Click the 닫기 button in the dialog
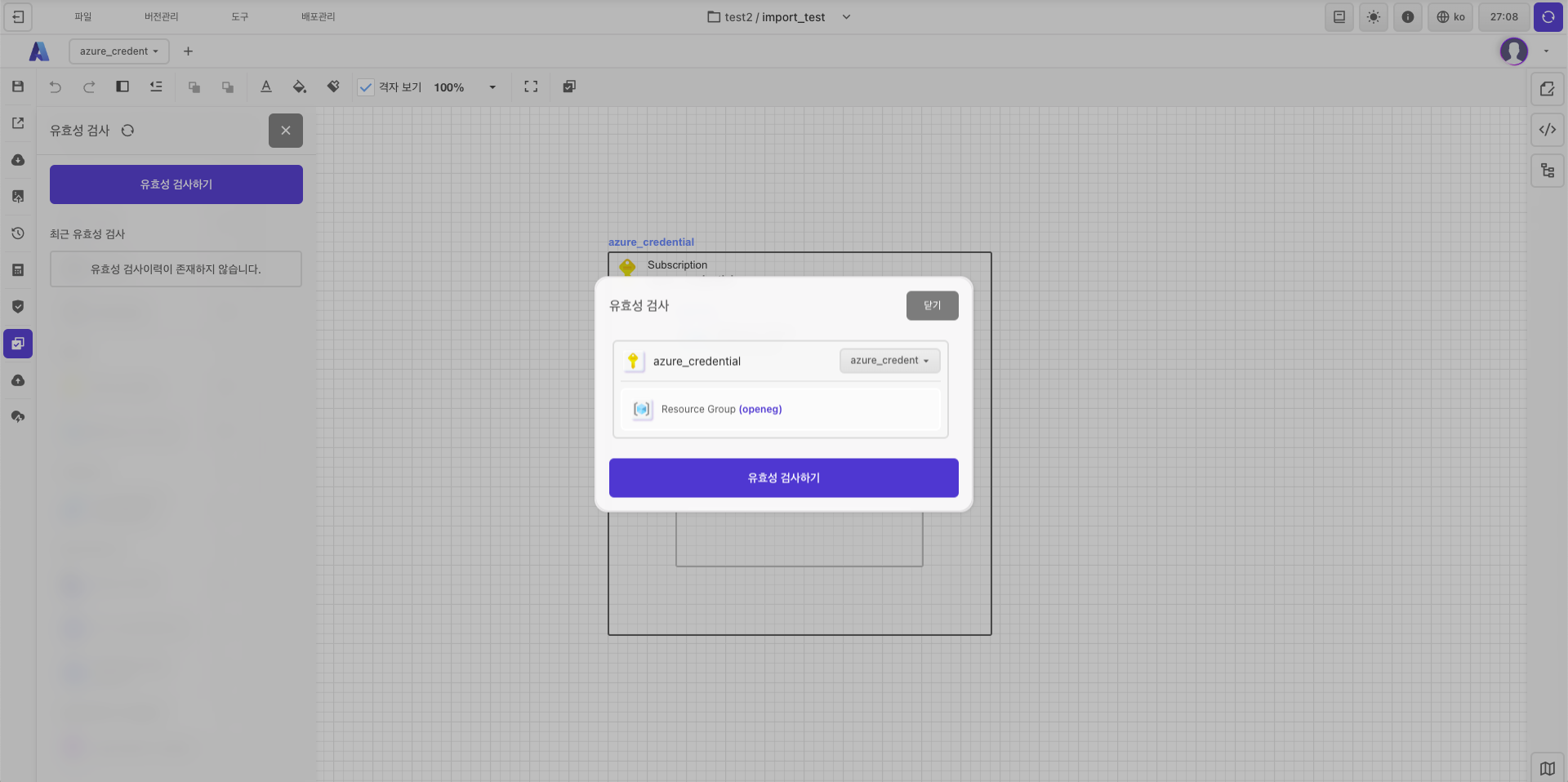The image size is (1568, 782). 932,305
